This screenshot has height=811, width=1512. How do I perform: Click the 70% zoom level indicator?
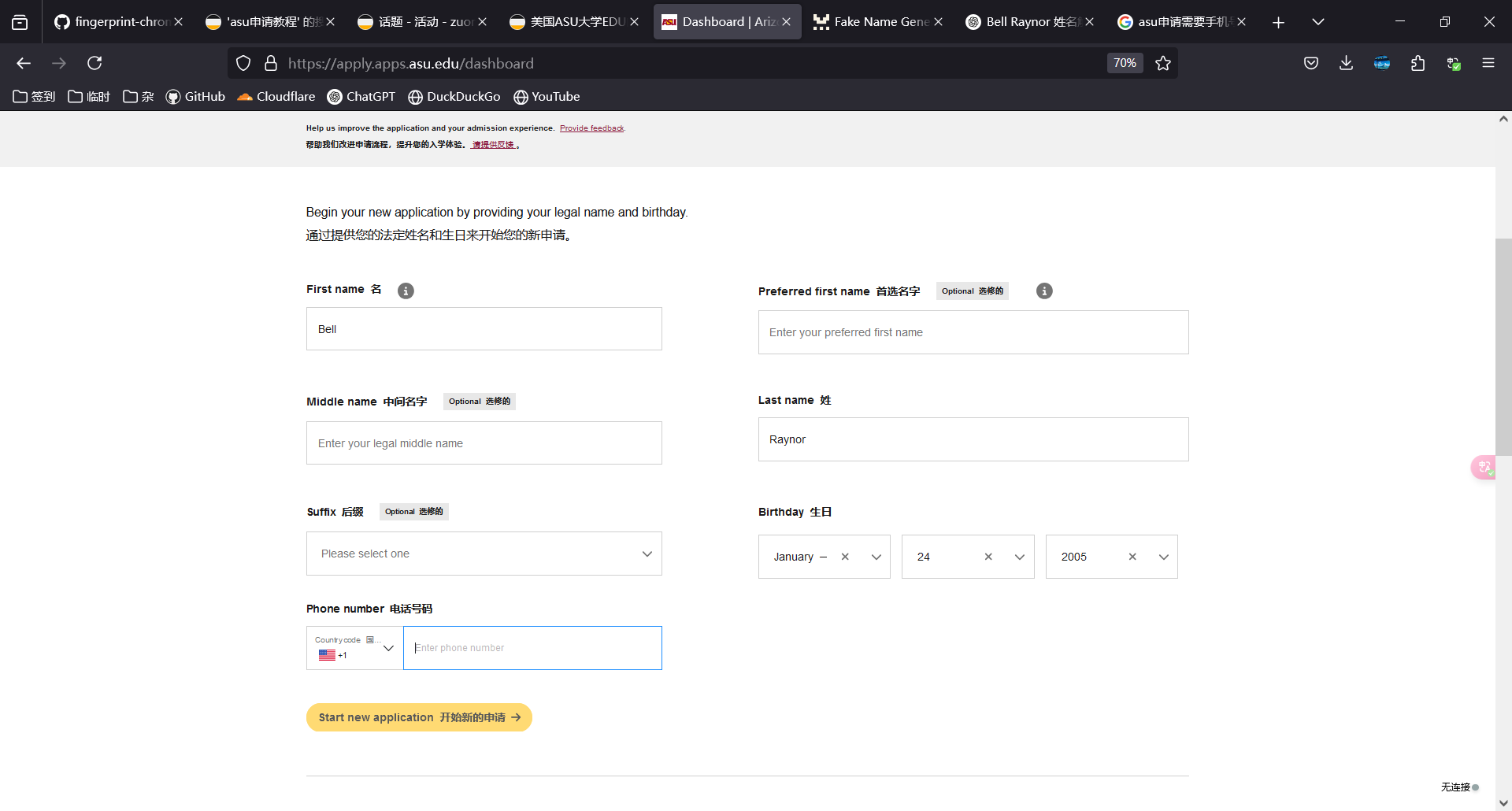tap(1125, 63)
